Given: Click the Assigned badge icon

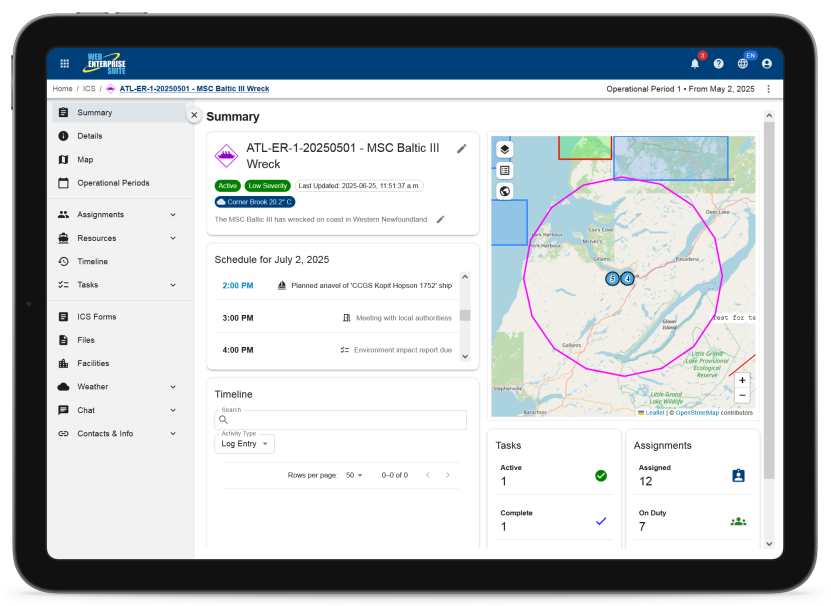Looking at the screenshot, I should tap(738, 476).
